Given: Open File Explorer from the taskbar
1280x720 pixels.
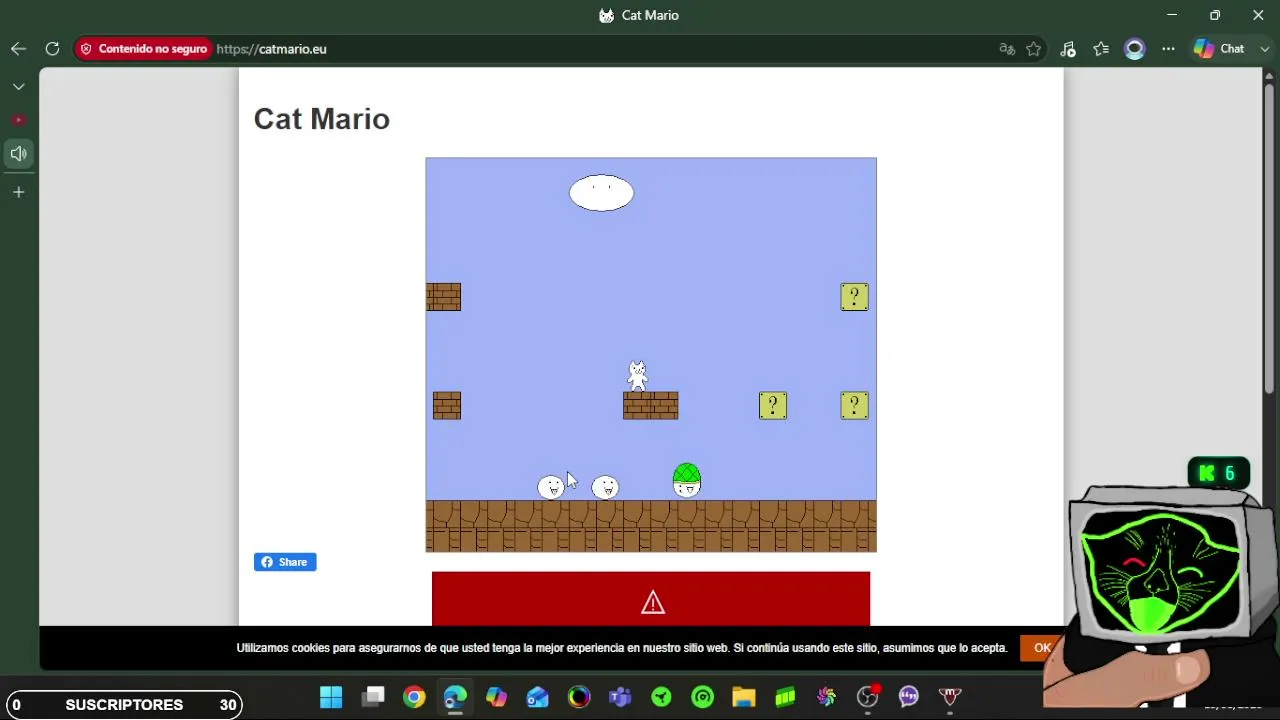Looking at the screenshot, I should point(744,697).
